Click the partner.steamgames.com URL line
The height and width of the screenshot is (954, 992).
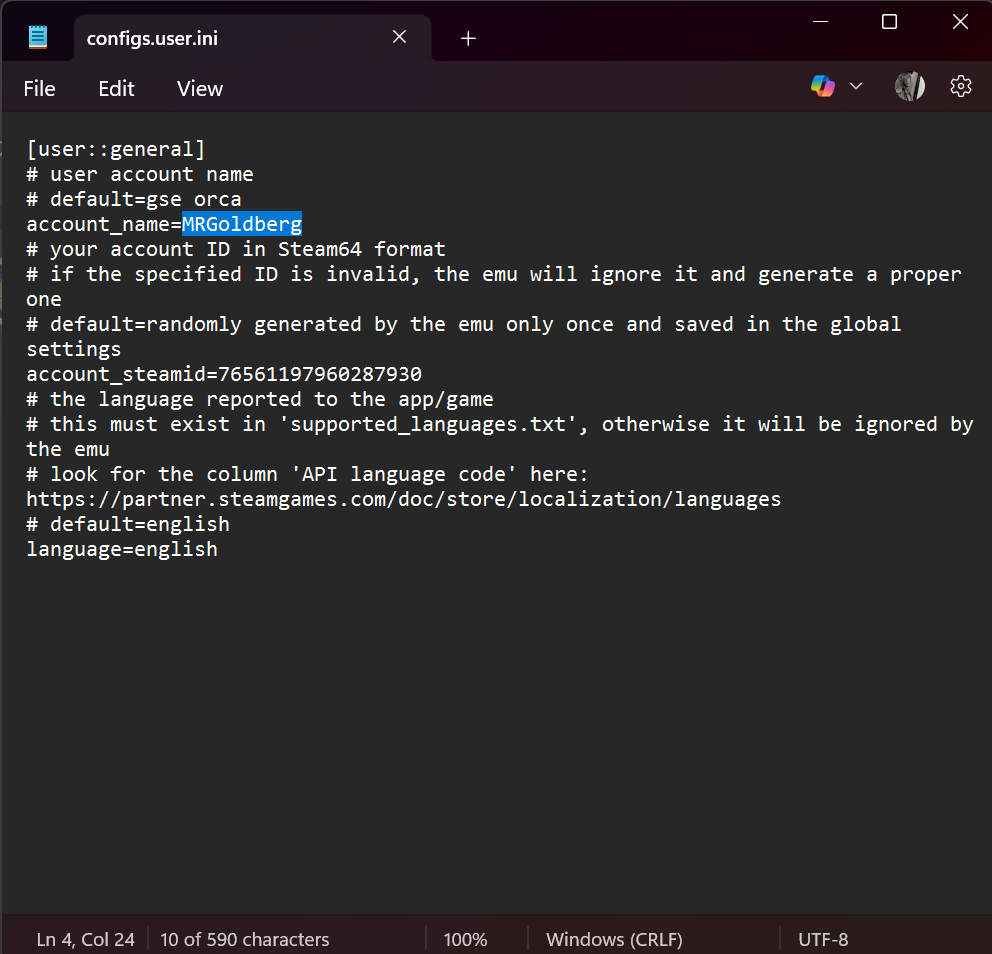[404, 499]
